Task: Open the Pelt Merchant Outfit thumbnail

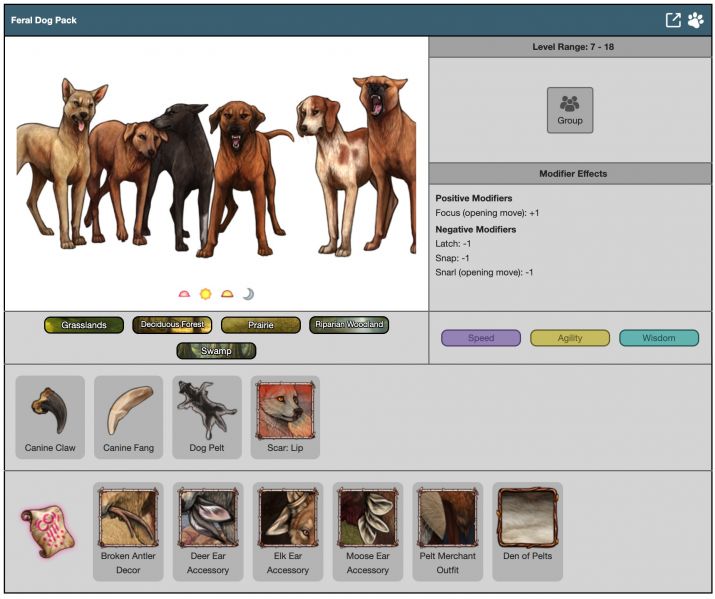Action: [448, 531]
